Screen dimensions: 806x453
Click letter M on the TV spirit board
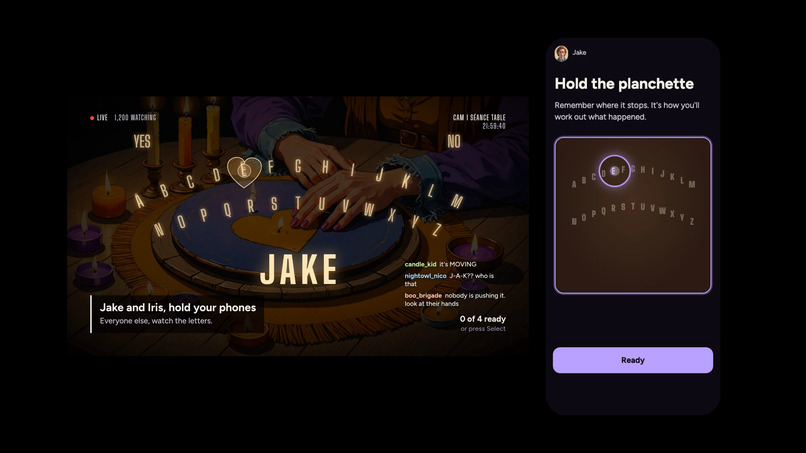point(456,201)
